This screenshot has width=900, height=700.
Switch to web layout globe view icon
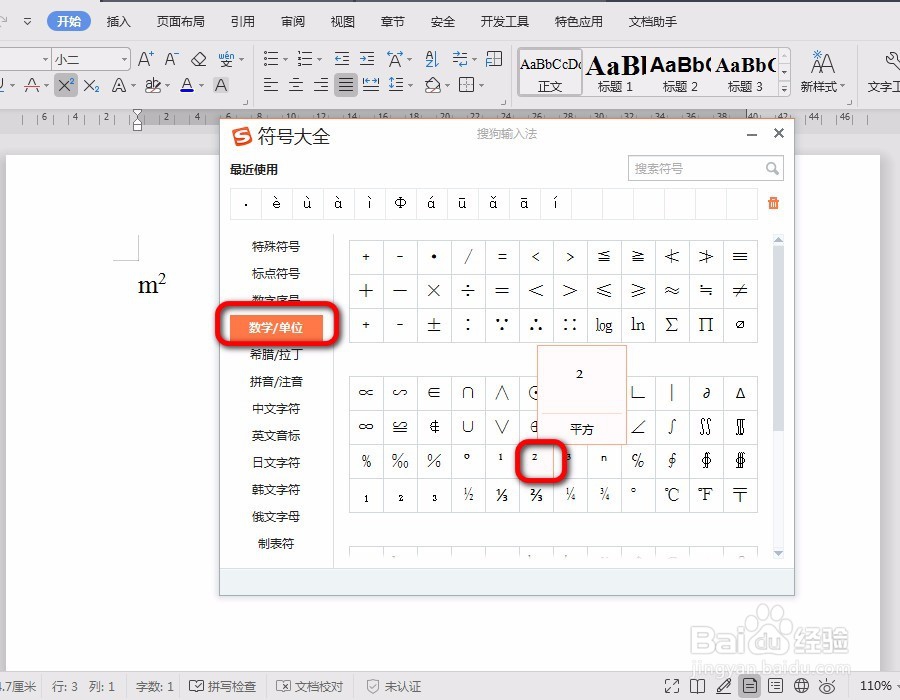(801, 686)
